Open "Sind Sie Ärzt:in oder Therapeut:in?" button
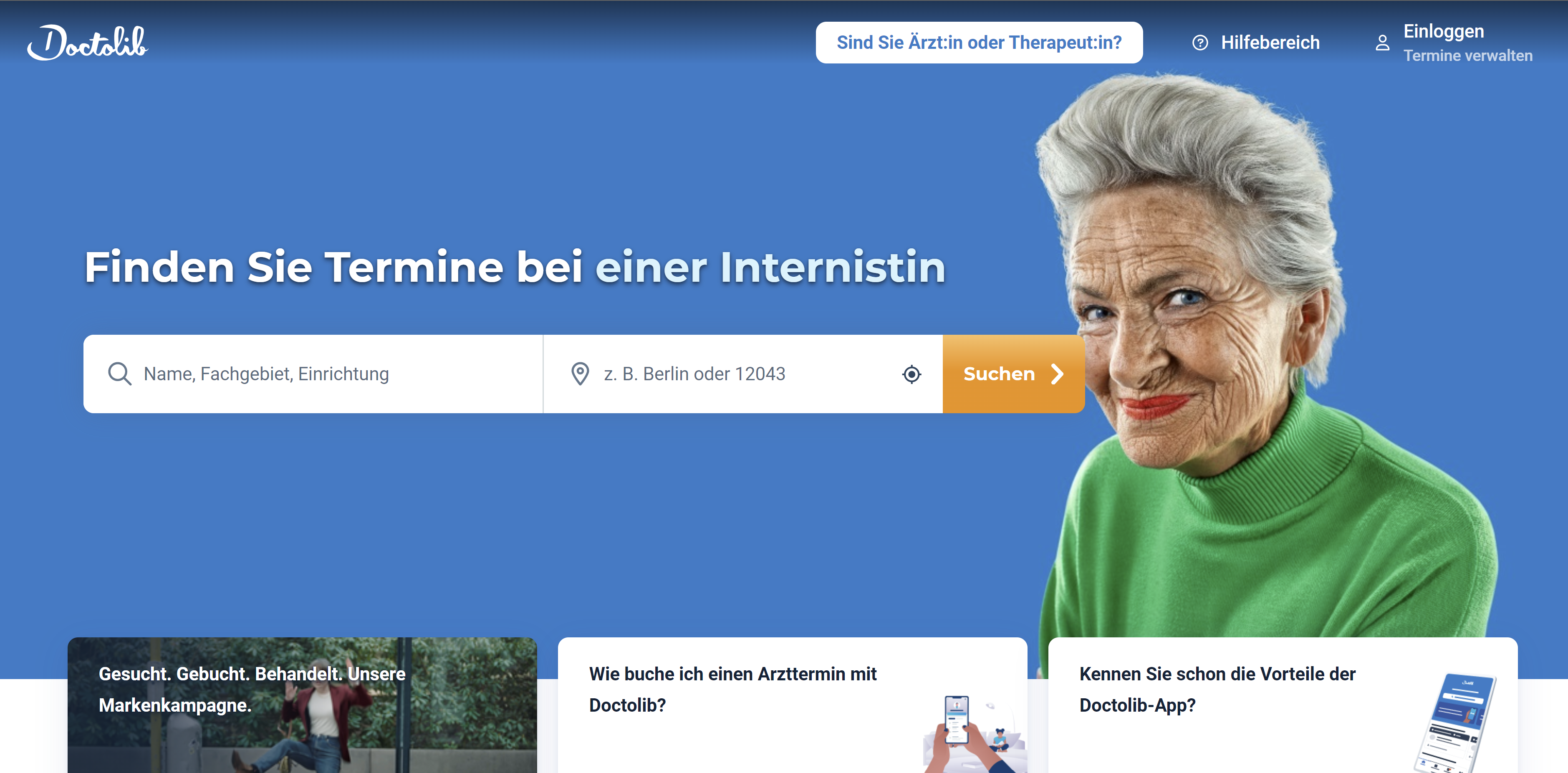The height and width of the screenshot is (773, 1568). coord(979,43)
